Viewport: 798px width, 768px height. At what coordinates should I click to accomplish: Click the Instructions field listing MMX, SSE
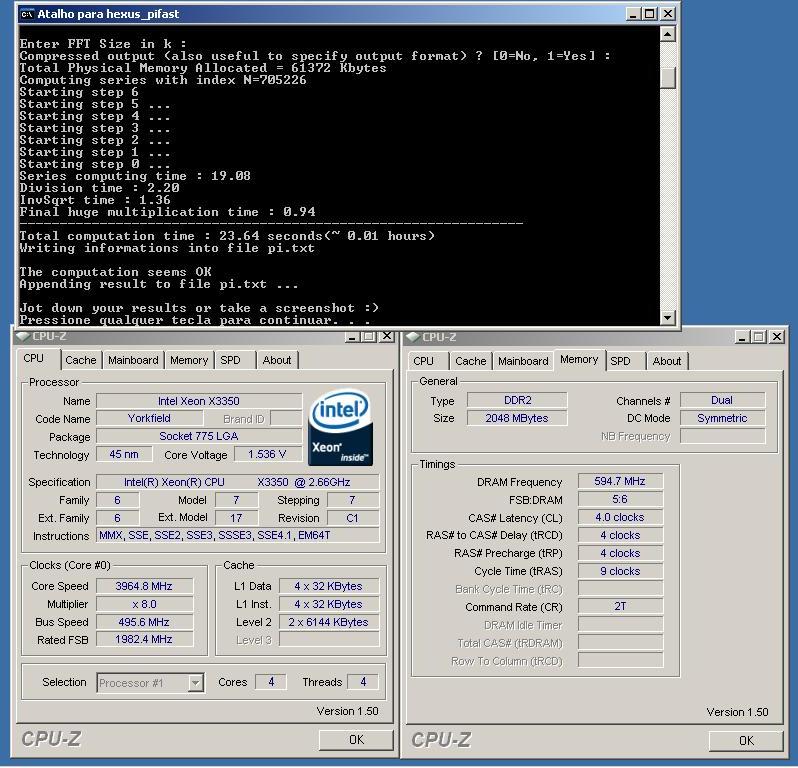tap(237, 535)
